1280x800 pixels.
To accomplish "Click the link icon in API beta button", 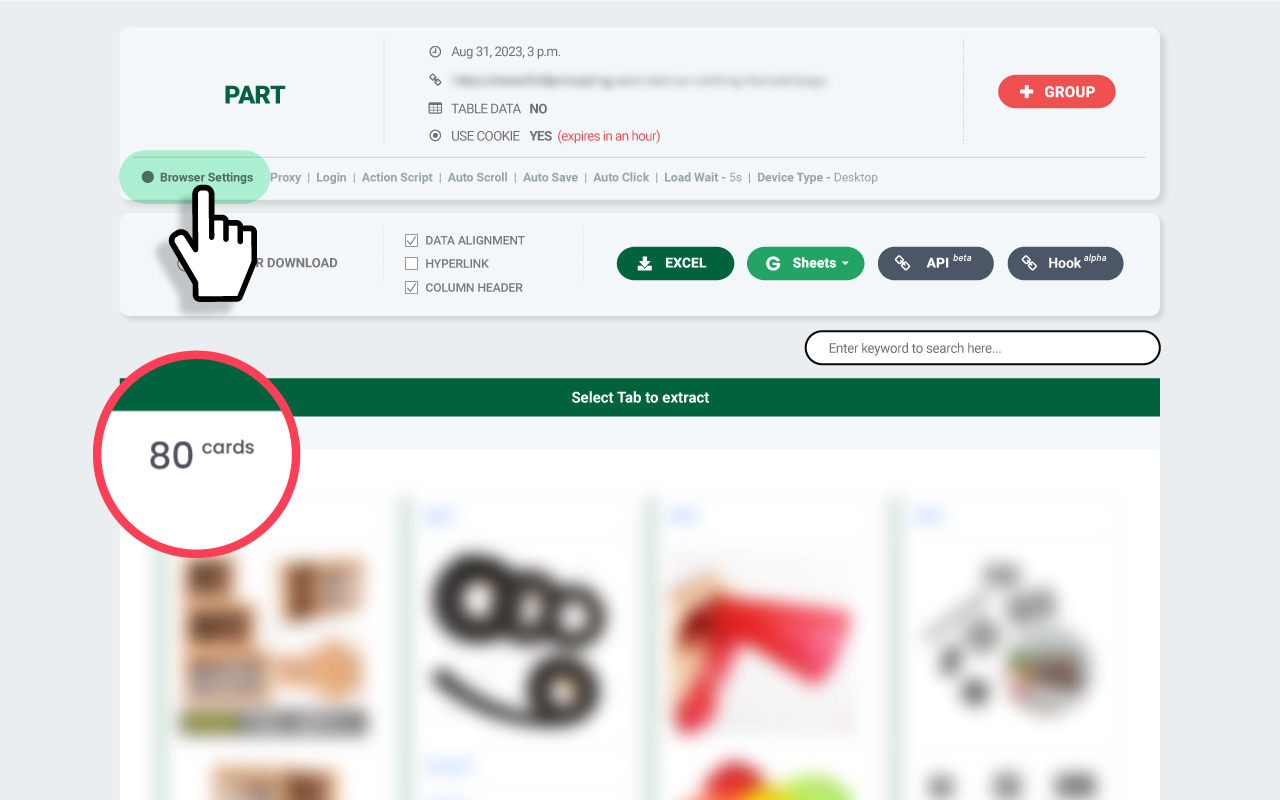I will [902, 263].
